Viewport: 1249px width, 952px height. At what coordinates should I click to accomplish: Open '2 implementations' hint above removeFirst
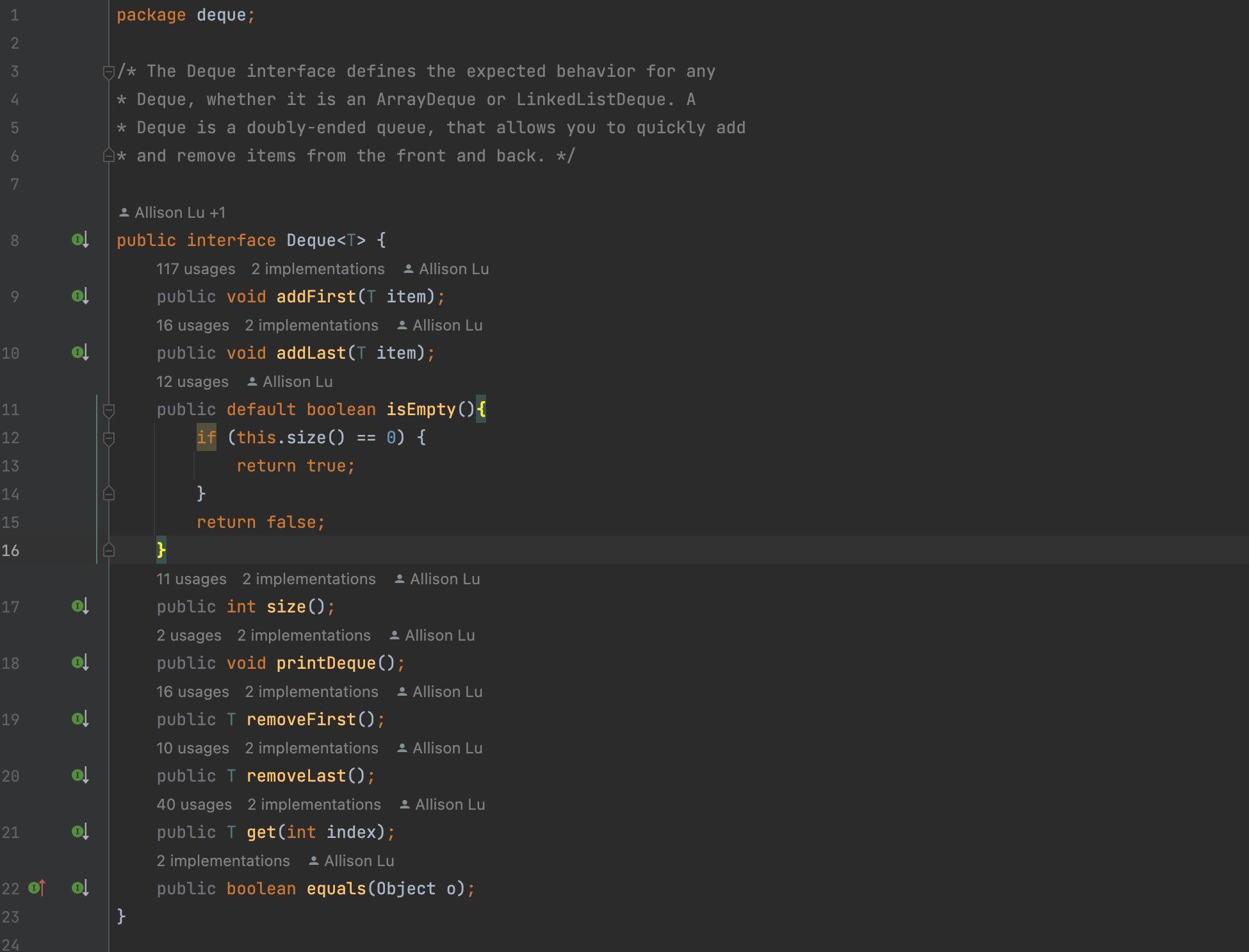coord(311,692)
